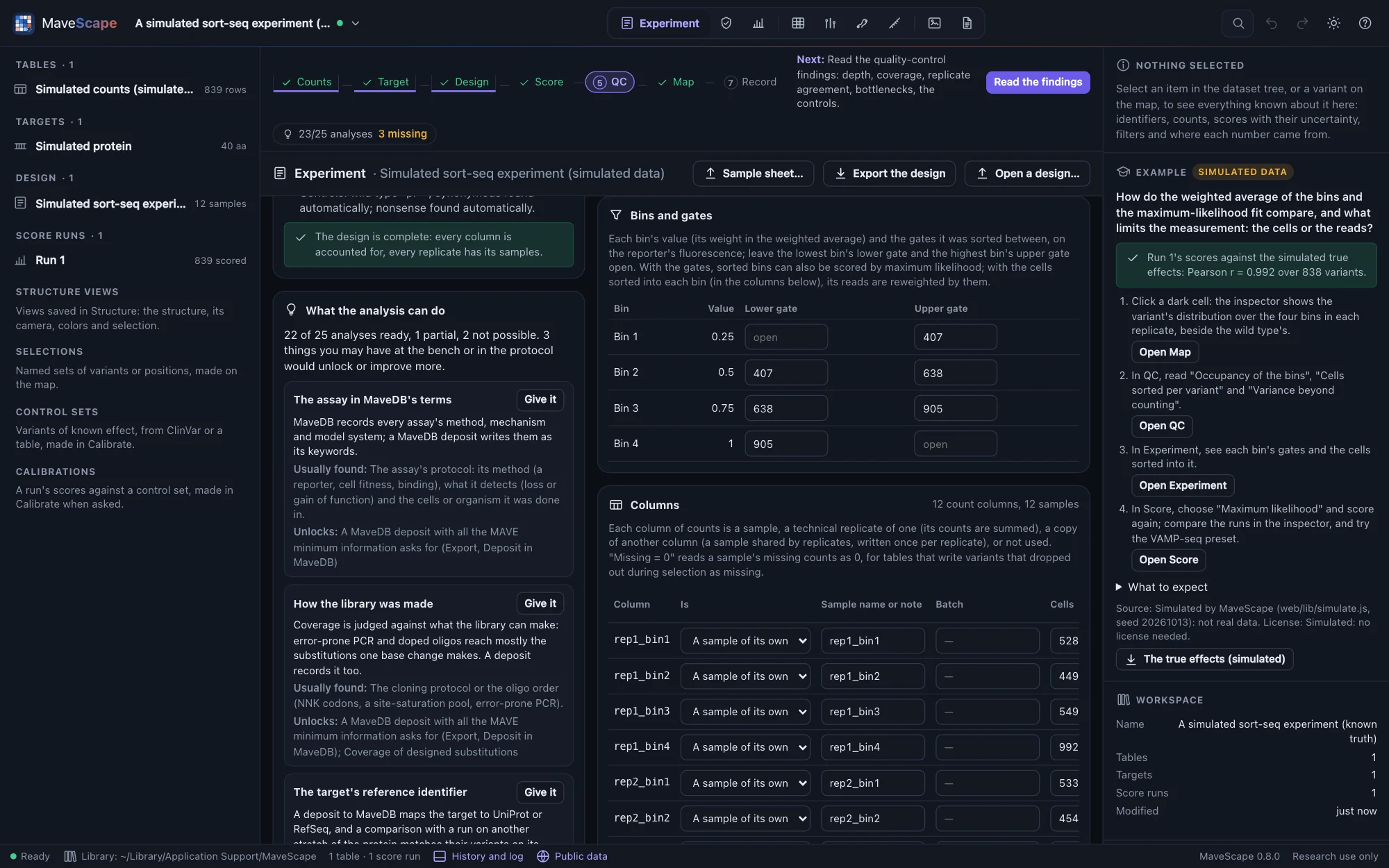Open the ruler Calibrate view icon

point(895,23)
